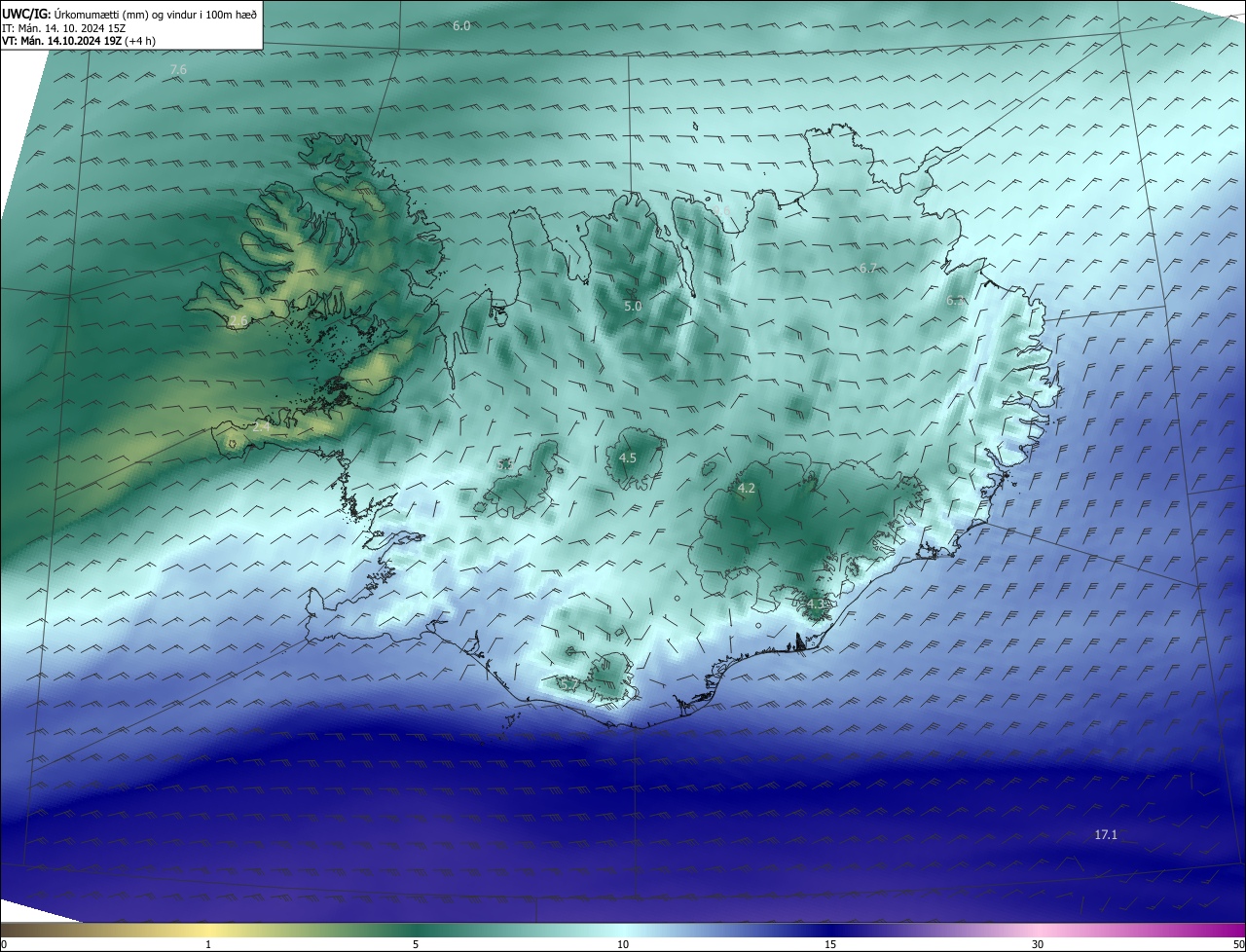This screenshot has height=952, width=1246.
Task: Click the 2.6 value label in the Westfjords
Action: coord(238,319)
